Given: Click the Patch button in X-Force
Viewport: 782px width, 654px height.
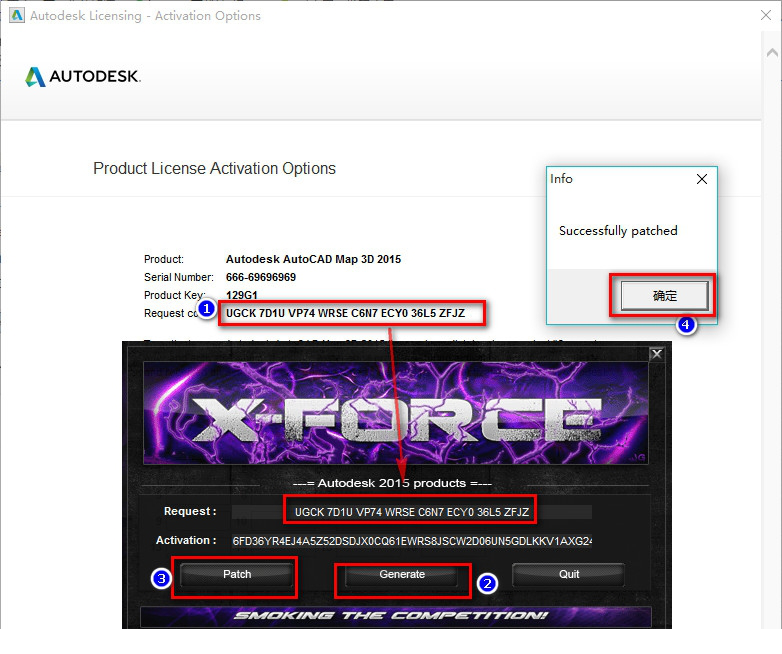Looking at the screenshot, I should [x=237, y=575].
